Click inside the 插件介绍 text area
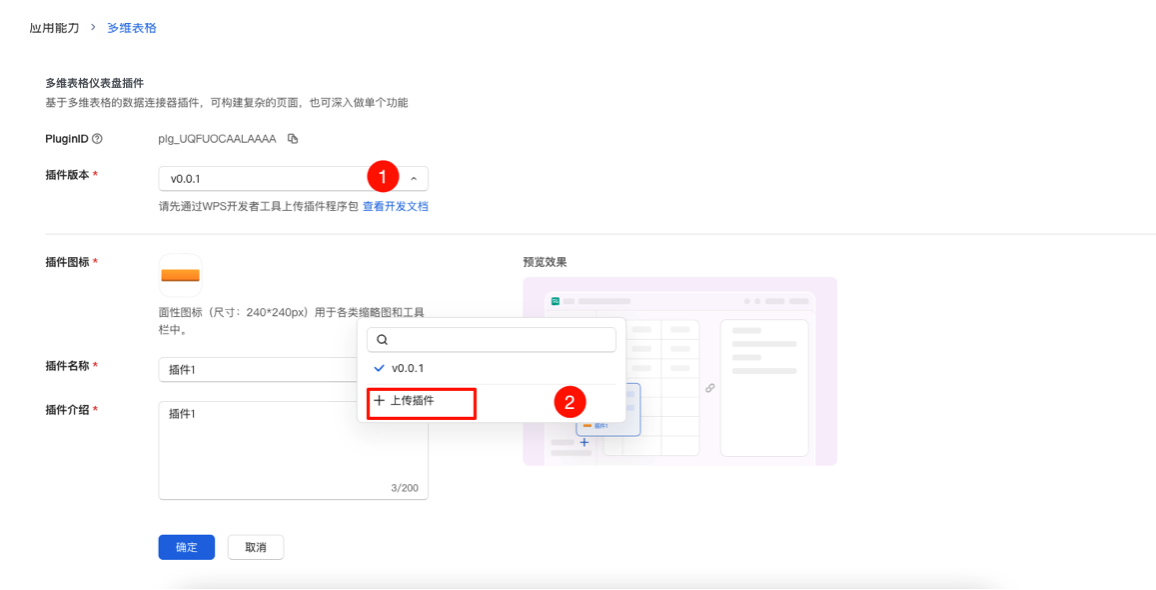 pyautogui.click(x=292, y=450)
